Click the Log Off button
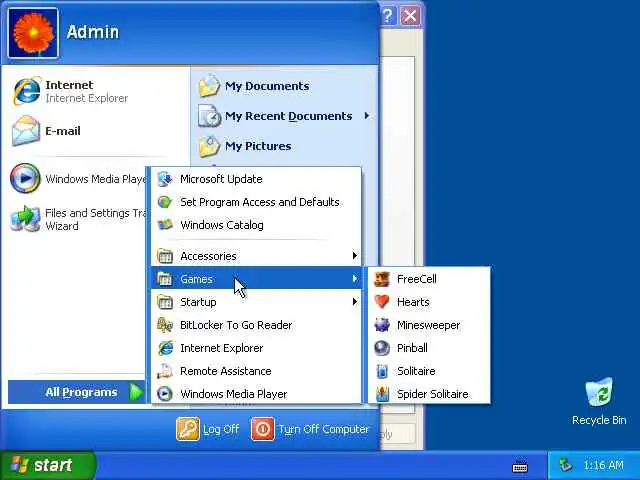640x480 pixels. pyautogui.click(x=208, y=429)
